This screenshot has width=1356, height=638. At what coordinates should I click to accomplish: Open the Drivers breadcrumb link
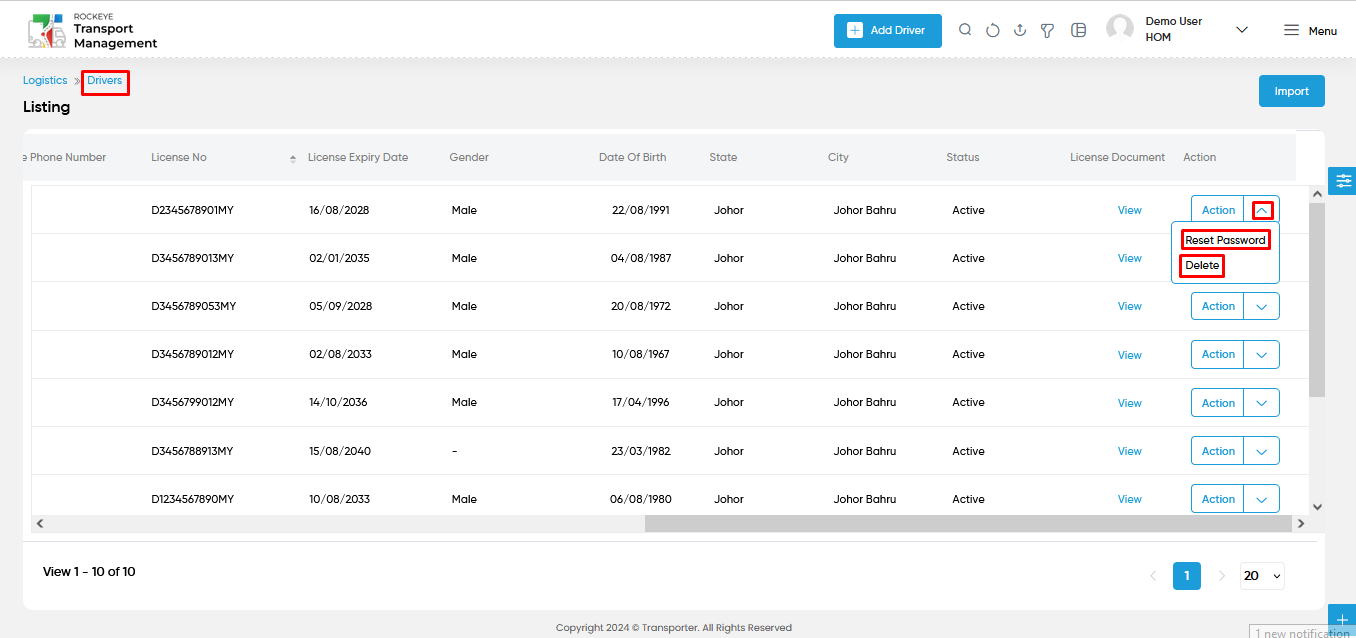[x=105, y=80]
